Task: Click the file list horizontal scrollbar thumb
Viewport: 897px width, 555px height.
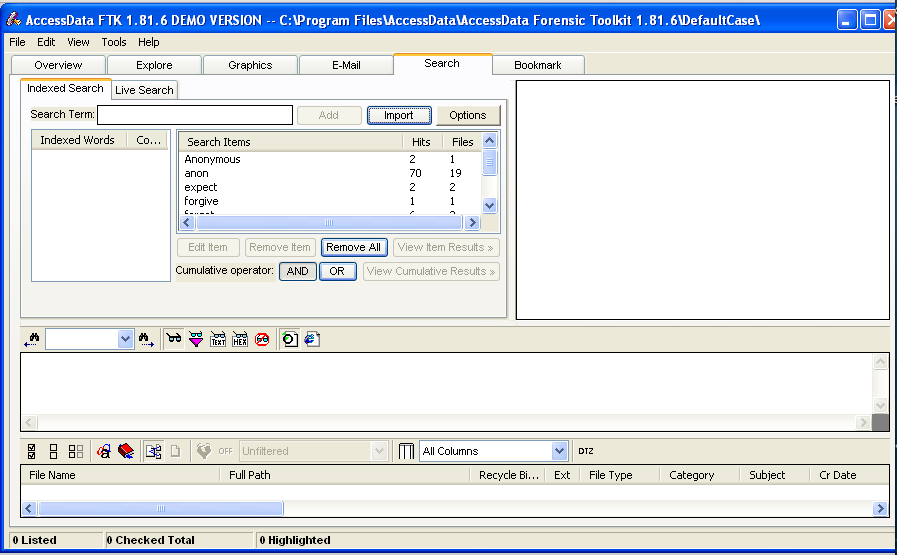Action: pyautogui.click(x=161, y=508)
